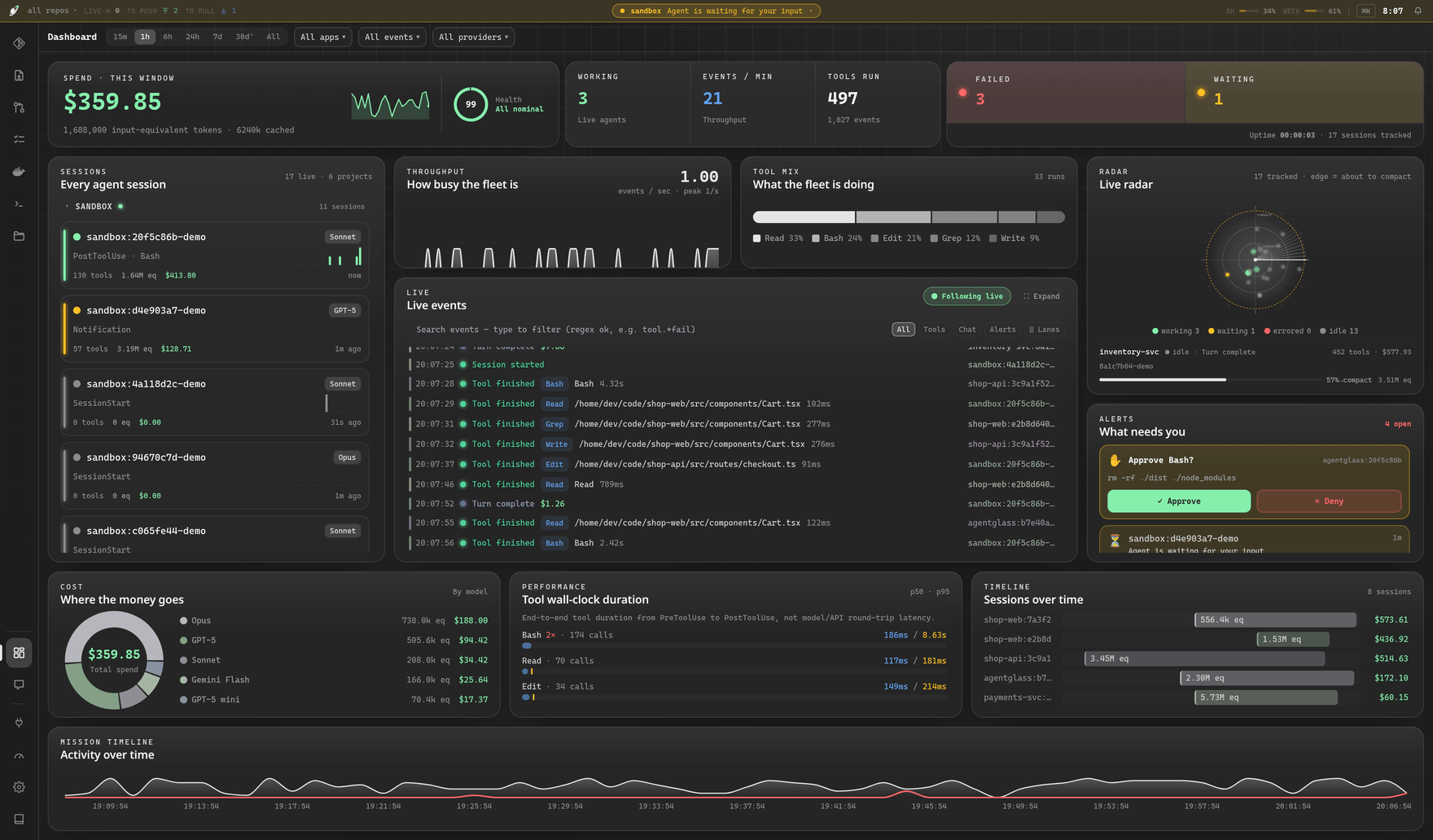Screen dimensions: 1433x840
Task: Click the inventory-svc compact progress bar
Action: (x=1211, y=379)
